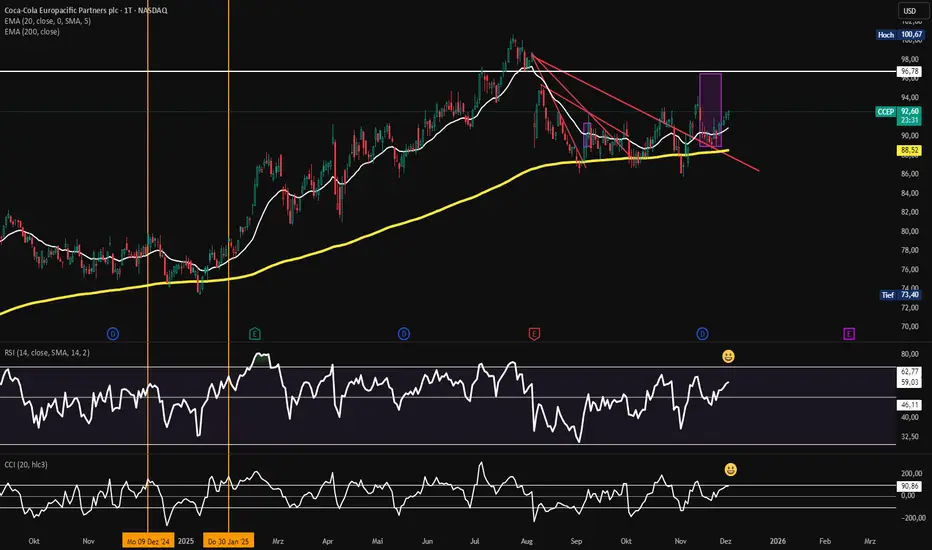The image size is (932, 550).
Task: Click the yellow 88,52 EMA price label
Action: 909,150
